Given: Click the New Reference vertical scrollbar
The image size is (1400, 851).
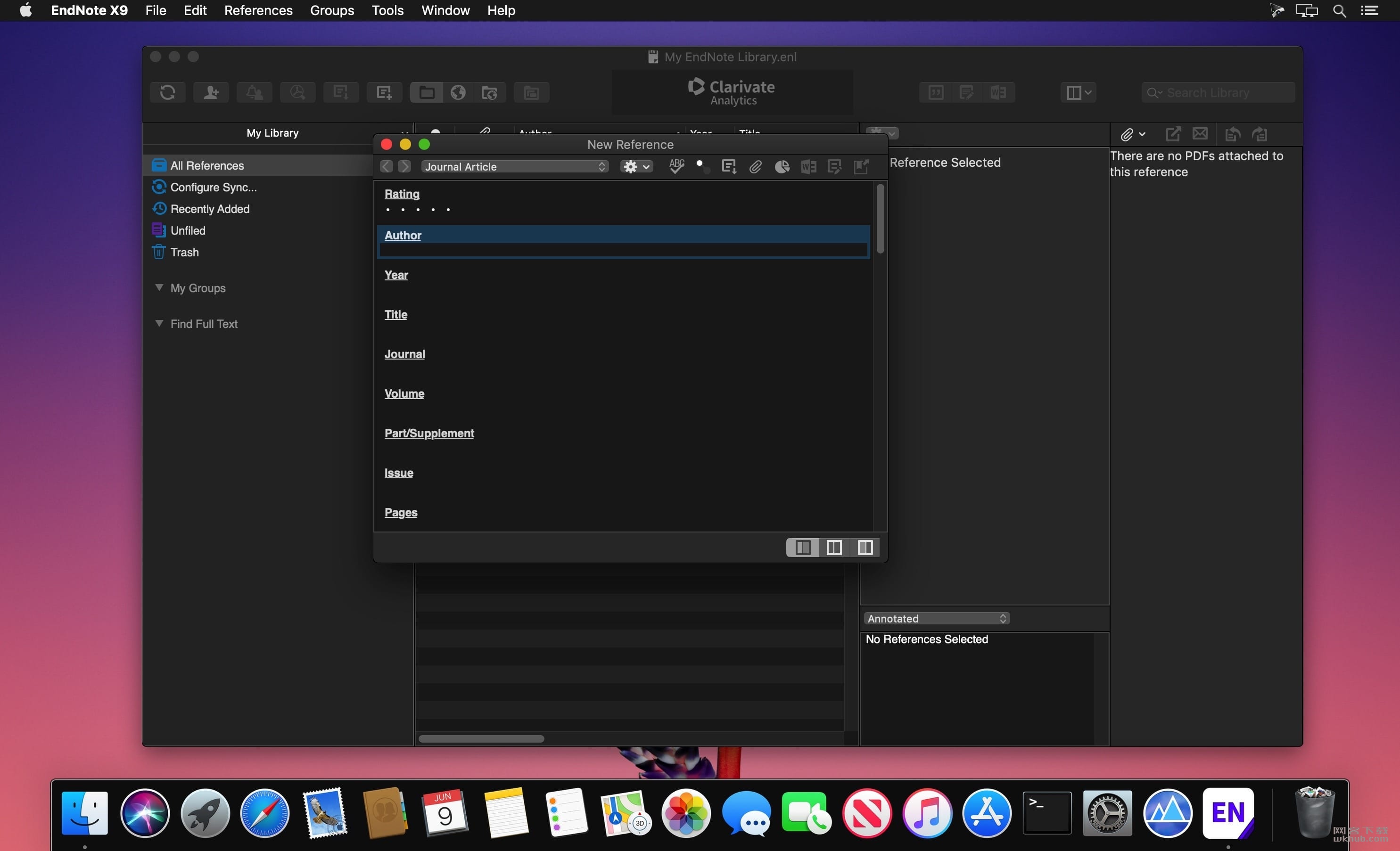Looking at the screenshot, I should (880, 218).
